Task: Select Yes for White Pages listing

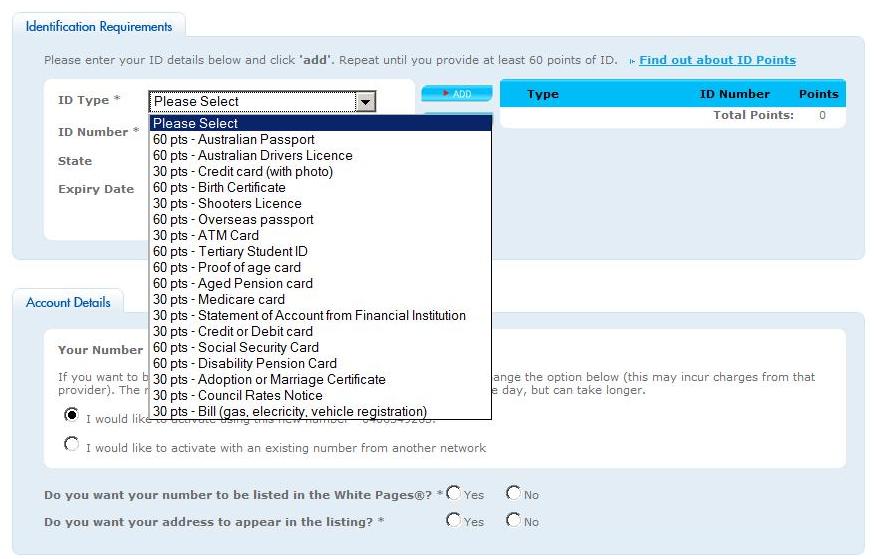Action: point(454,493)
